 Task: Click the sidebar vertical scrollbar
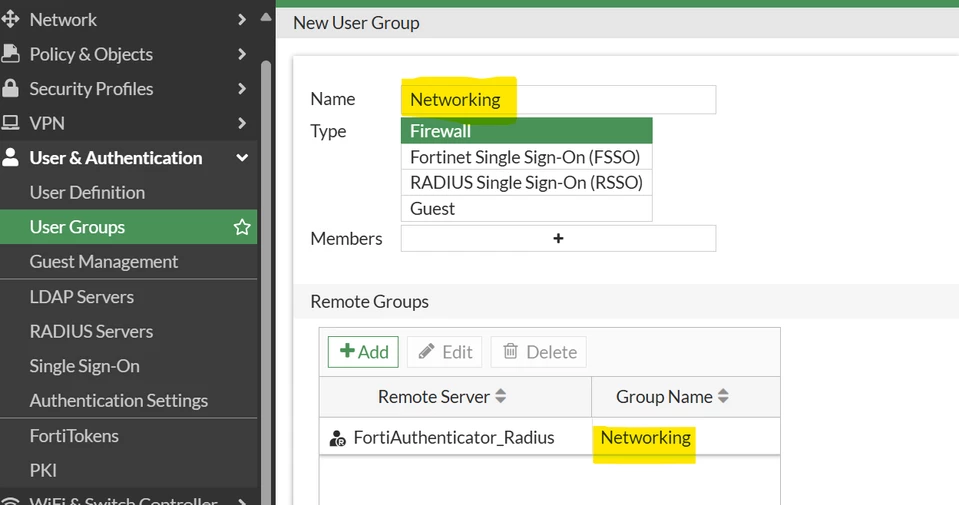tap(265, 281)
